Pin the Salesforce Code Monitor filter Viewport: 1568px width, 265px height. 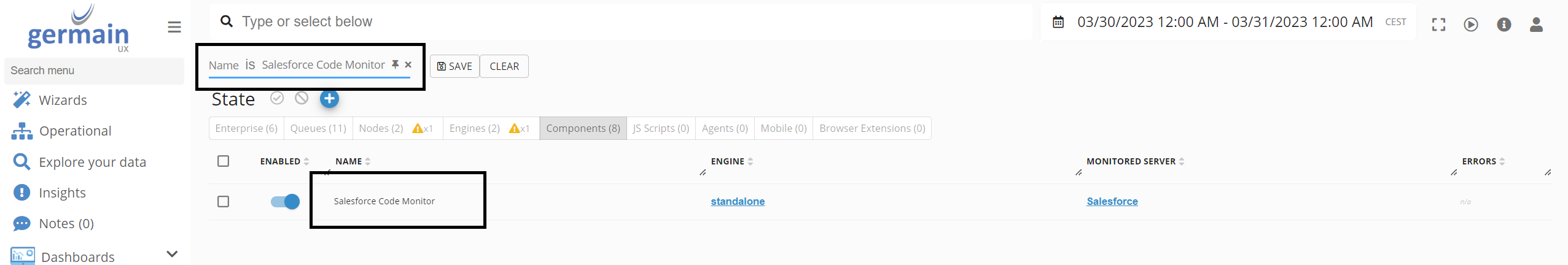pyautogui.click(x=396, y=64)
